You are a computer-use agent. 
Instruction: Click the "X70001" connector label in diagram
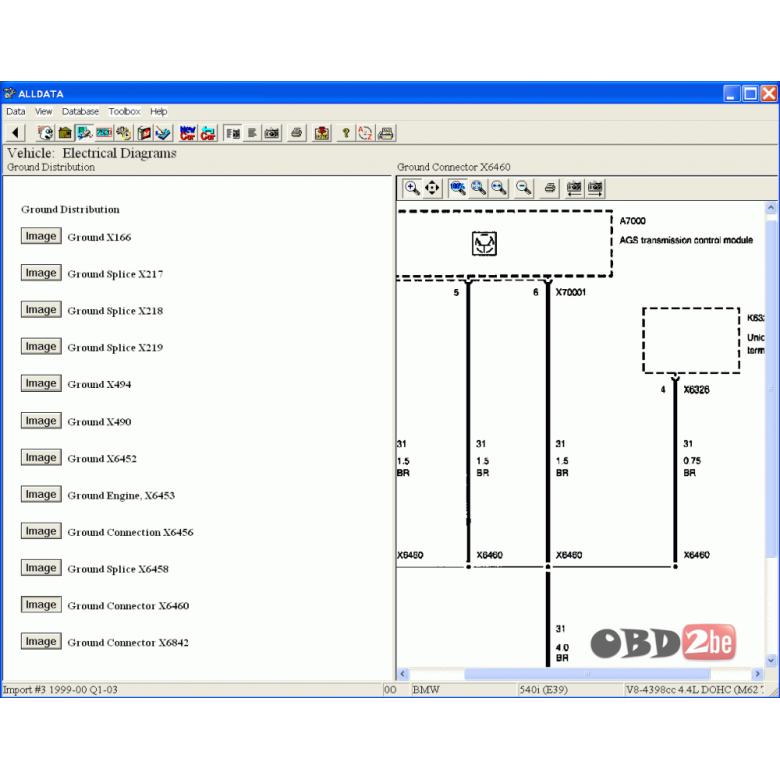point(571,292)
